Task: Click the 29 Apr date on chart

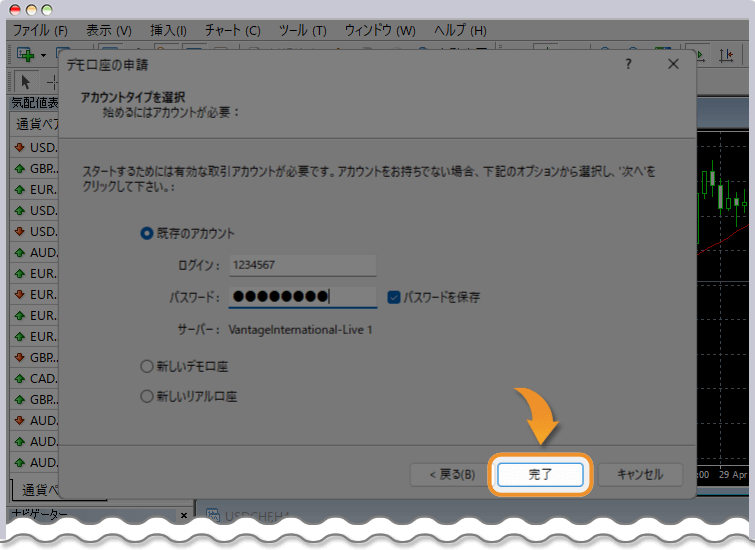Action: pos(733,475)
